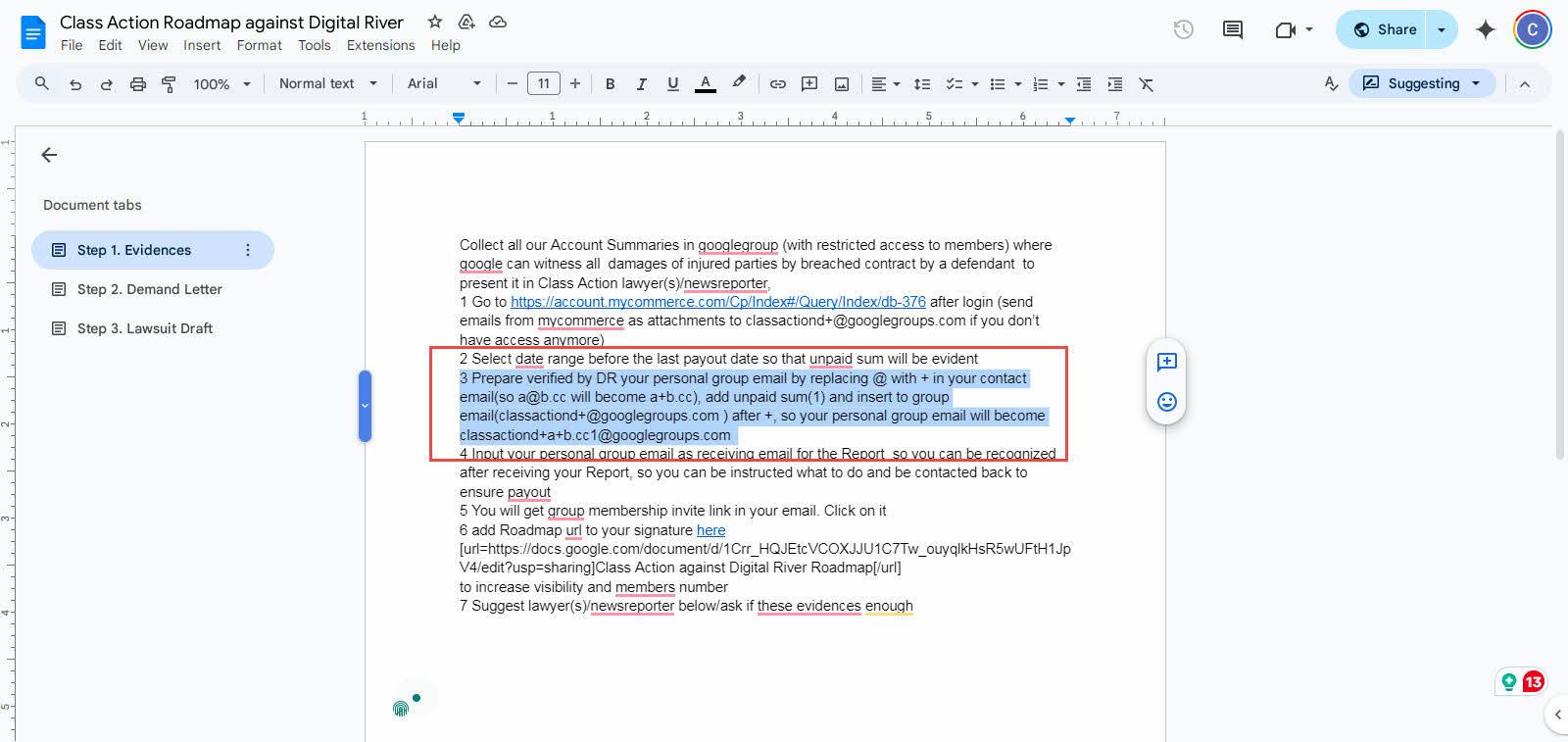The image size is (1568, 742).
Task: Open line and paragraph spacing
Action: [x=922, y=84]
